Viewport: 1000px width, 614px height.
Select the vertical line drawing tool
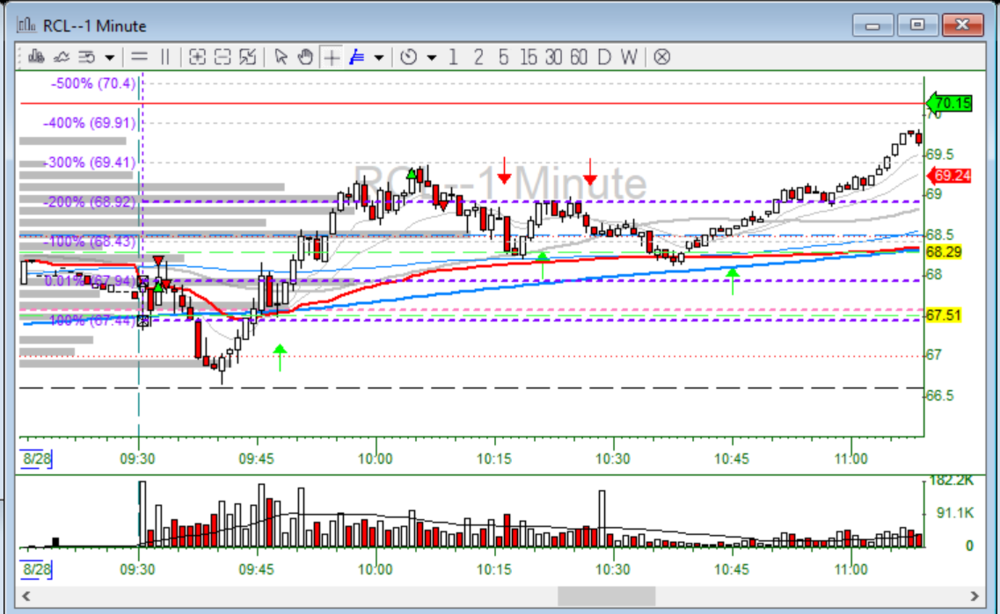click(165, 57)
